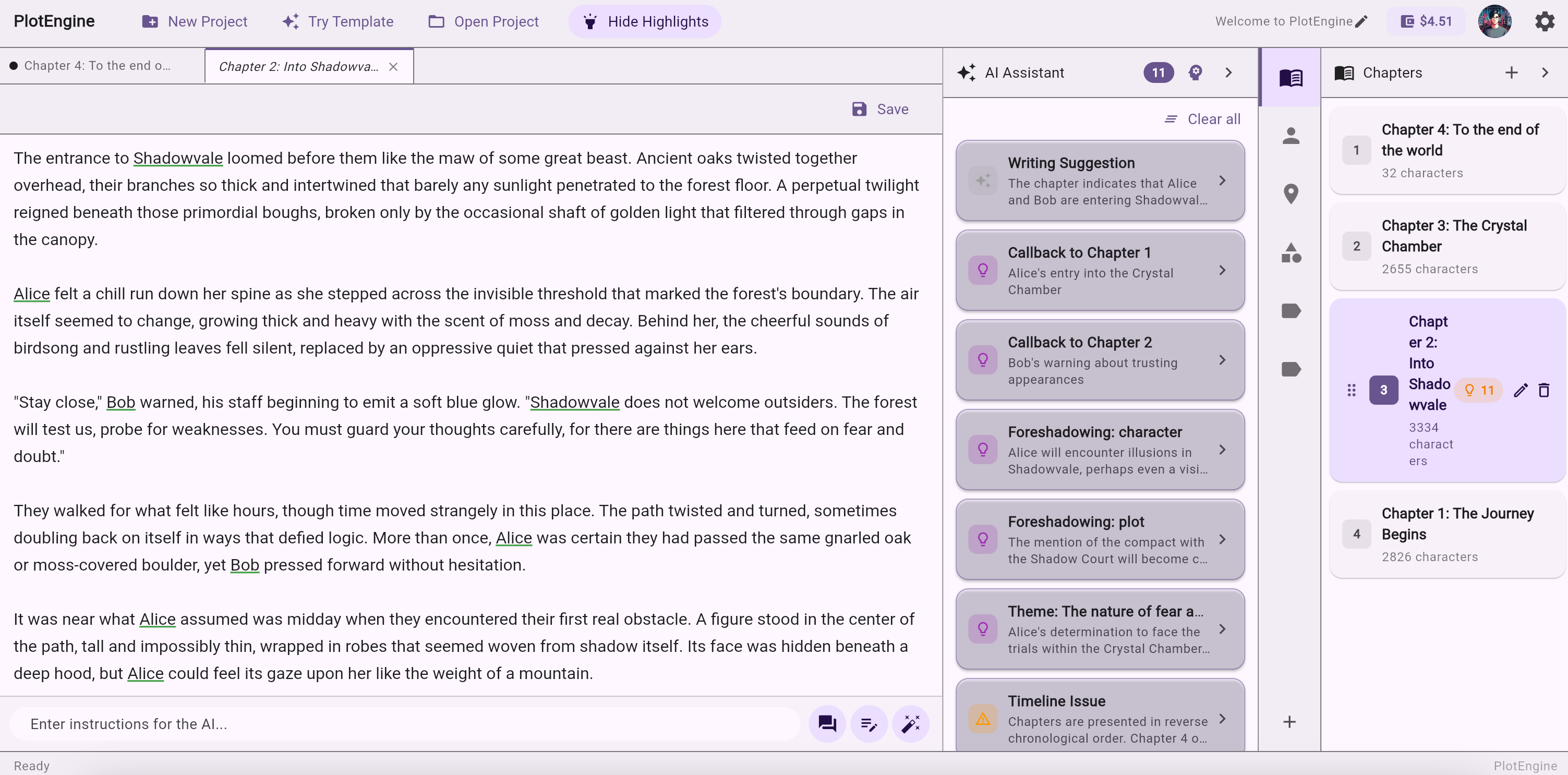This screenshot has height=775, width=1568.
Task: Click Clear all suggestions
Action: click(x=1202, y=119)
